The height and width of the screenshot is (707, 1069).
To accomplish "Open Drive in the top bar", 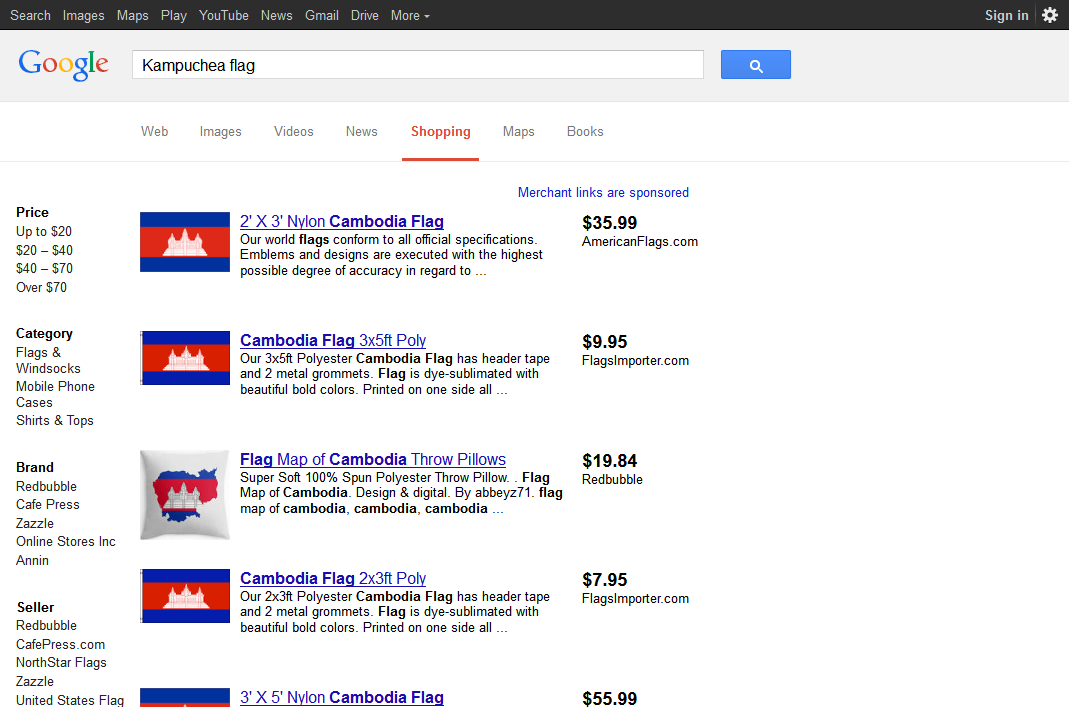I will (x=365, y=15).
